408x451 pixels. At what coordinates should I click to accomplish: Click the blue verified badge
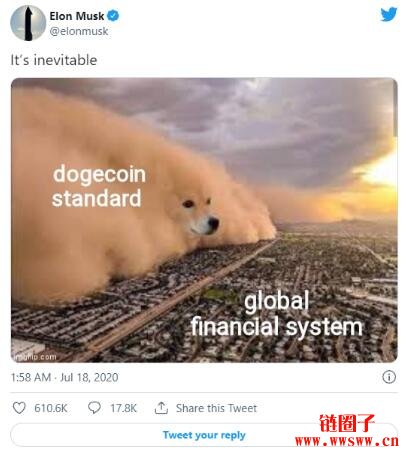113,16
